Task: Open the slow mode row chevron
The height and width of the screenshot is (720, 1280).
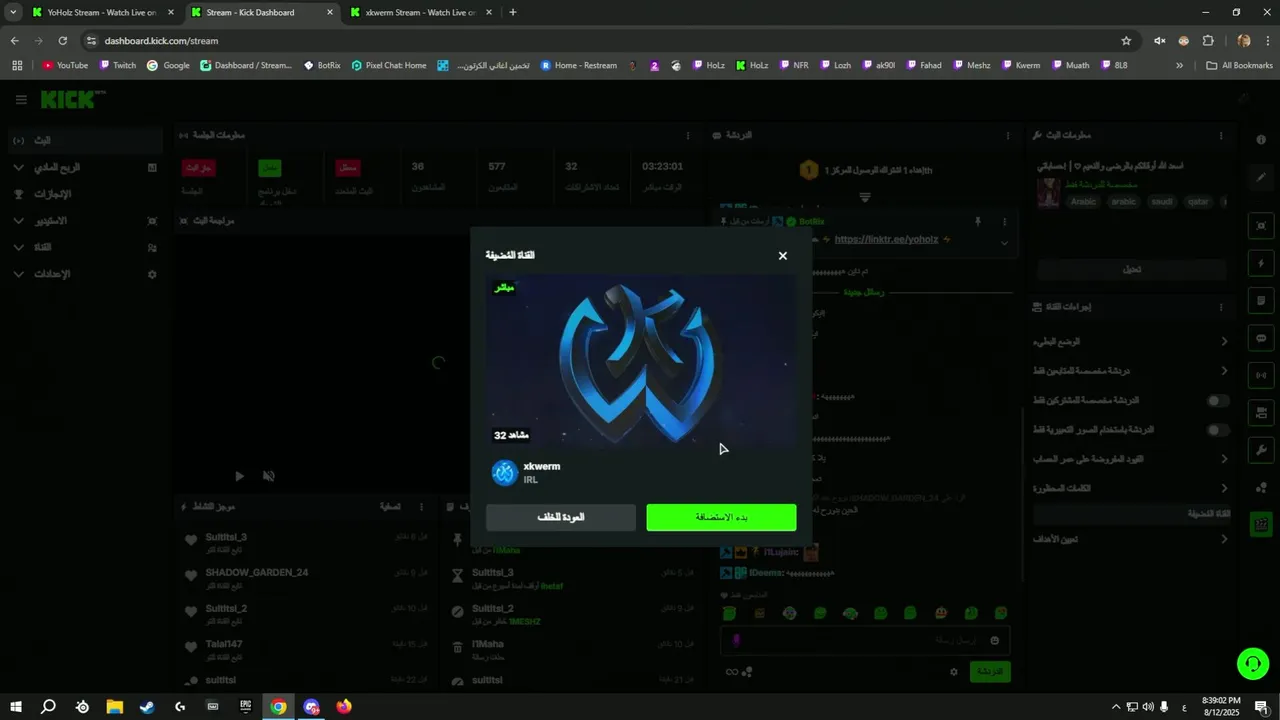Action: click(1224, 342)
